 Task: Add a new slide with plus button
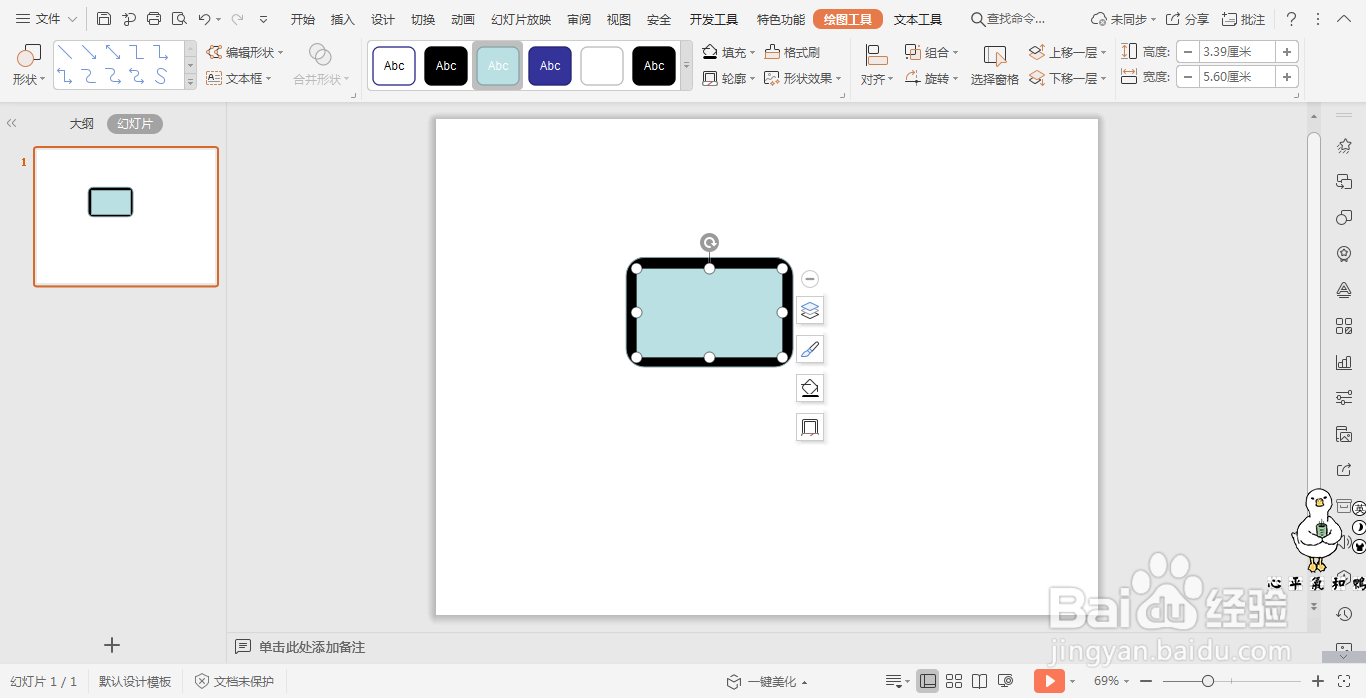coord(112,645)
